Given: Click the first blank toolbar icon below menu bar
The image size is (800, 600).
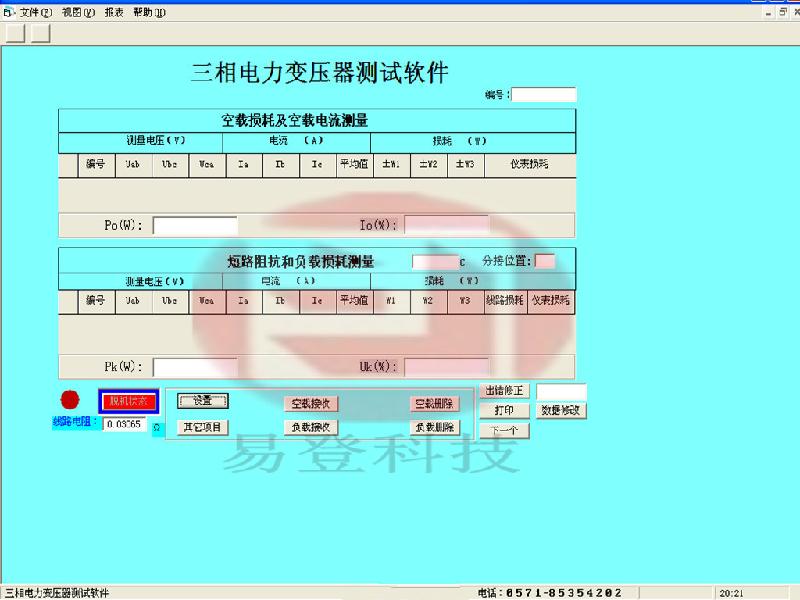Looking at the screenshot, I should click(14, 32).
